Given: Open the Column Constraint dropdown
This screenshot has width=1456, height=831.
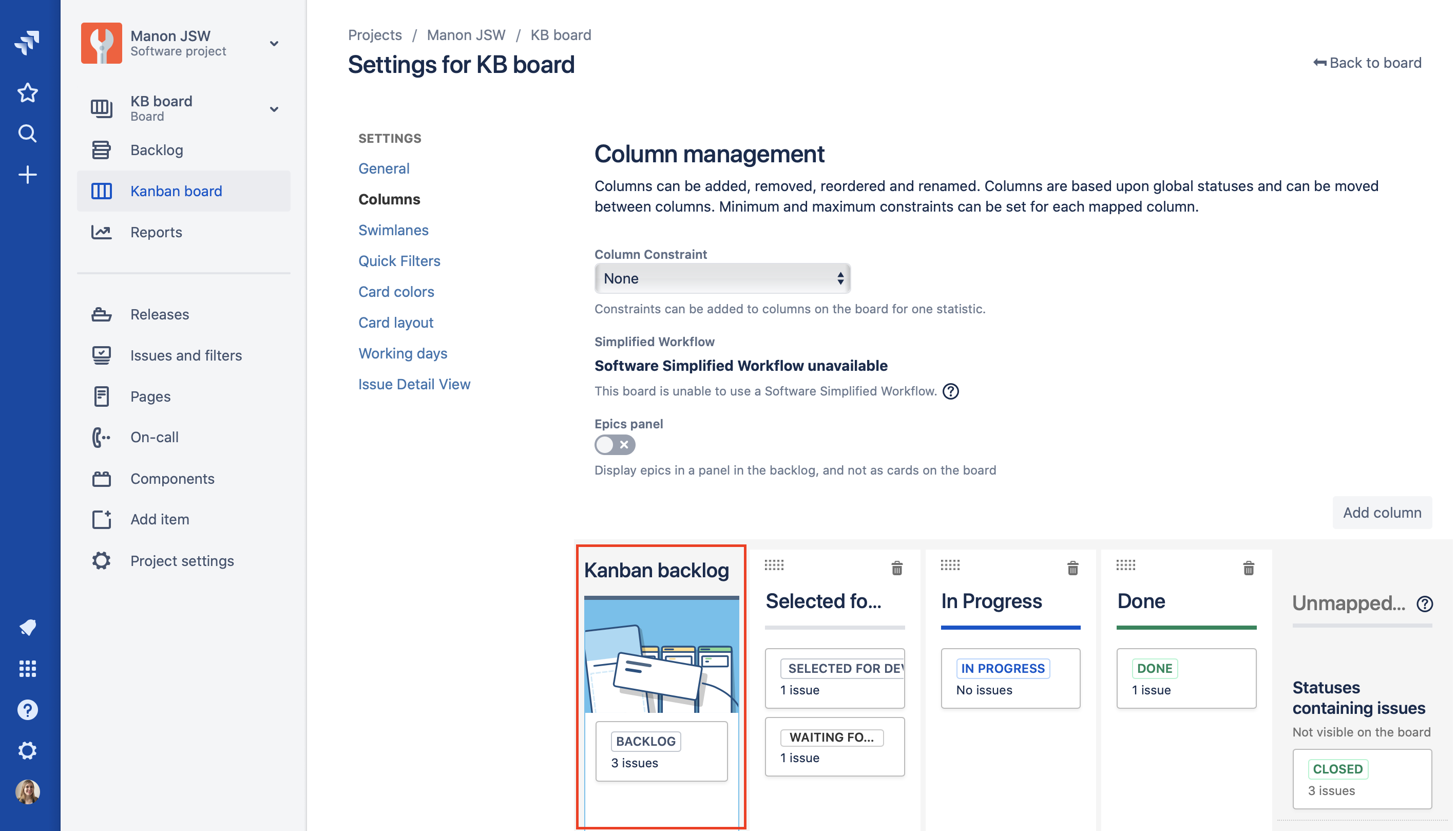Looking at the screenshot, I should pos(722,278).
